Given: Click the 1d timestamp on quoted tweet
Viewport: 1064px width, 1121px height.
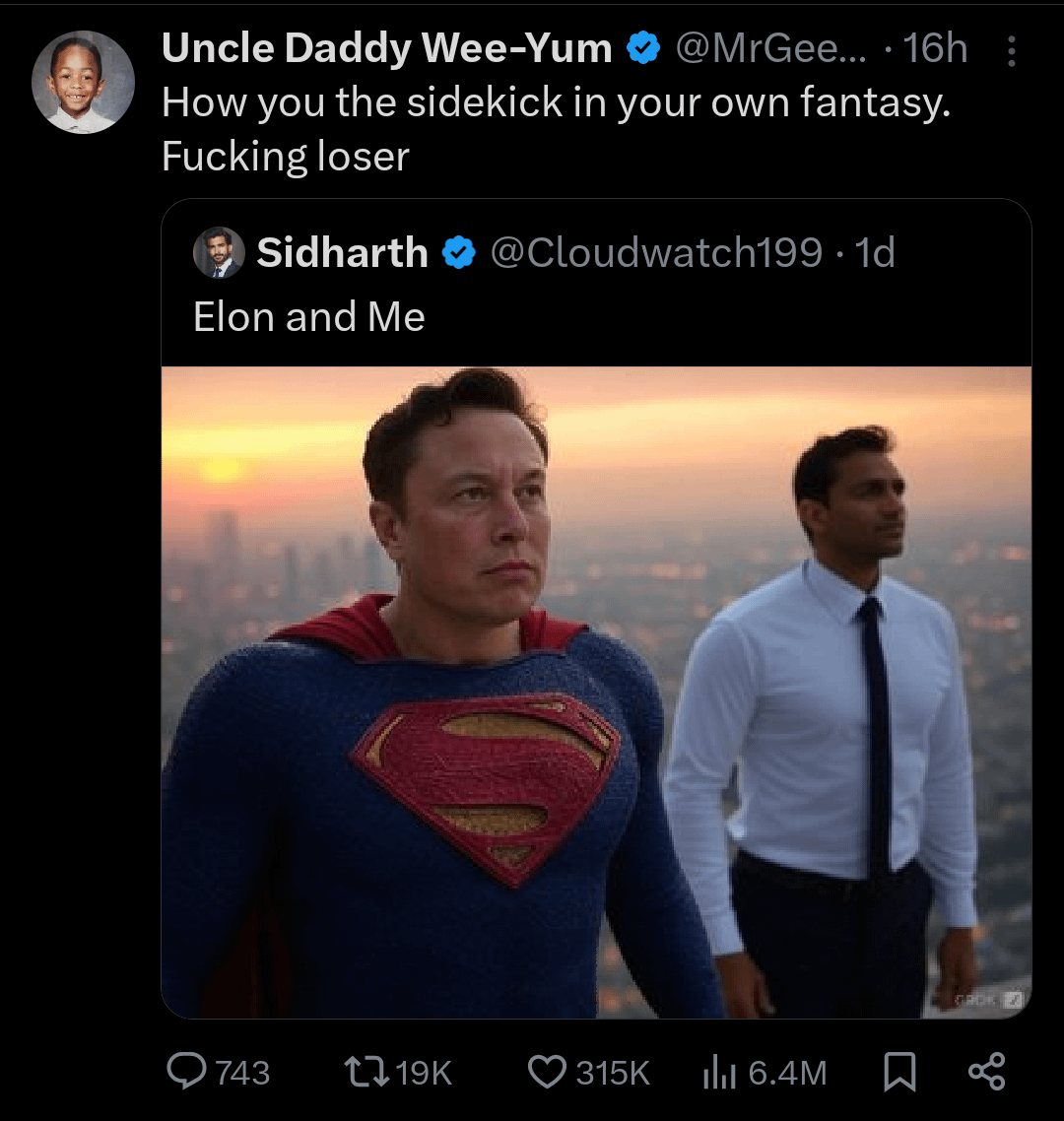Looking at the screenshot, I should tap(875, 253).
